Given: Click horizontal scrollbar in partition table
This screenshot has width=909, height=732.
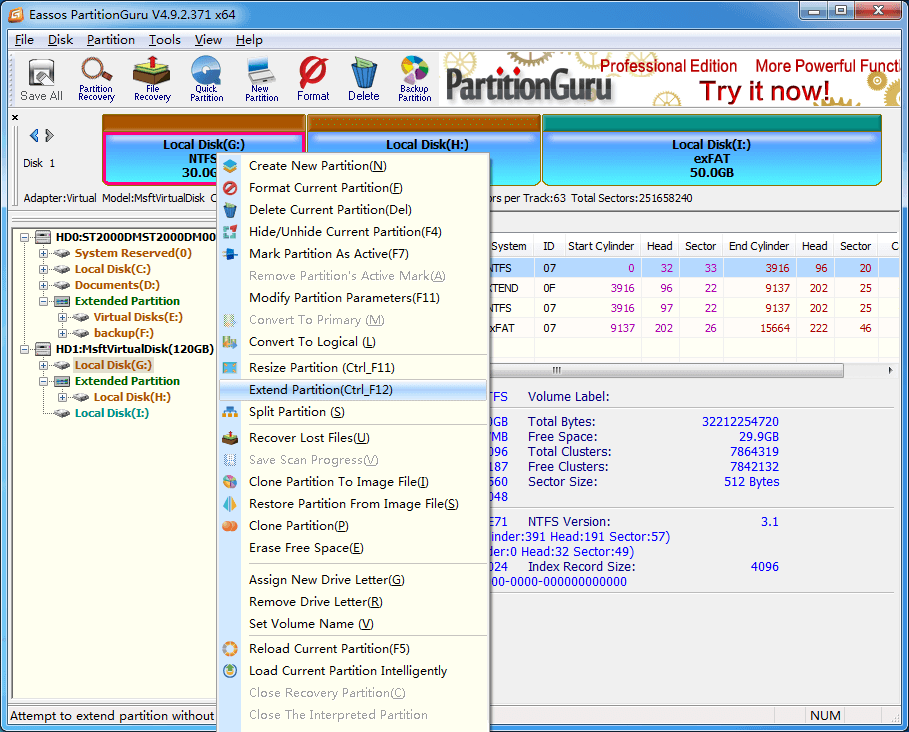Looking at the screenshot, I should point(666,370).
